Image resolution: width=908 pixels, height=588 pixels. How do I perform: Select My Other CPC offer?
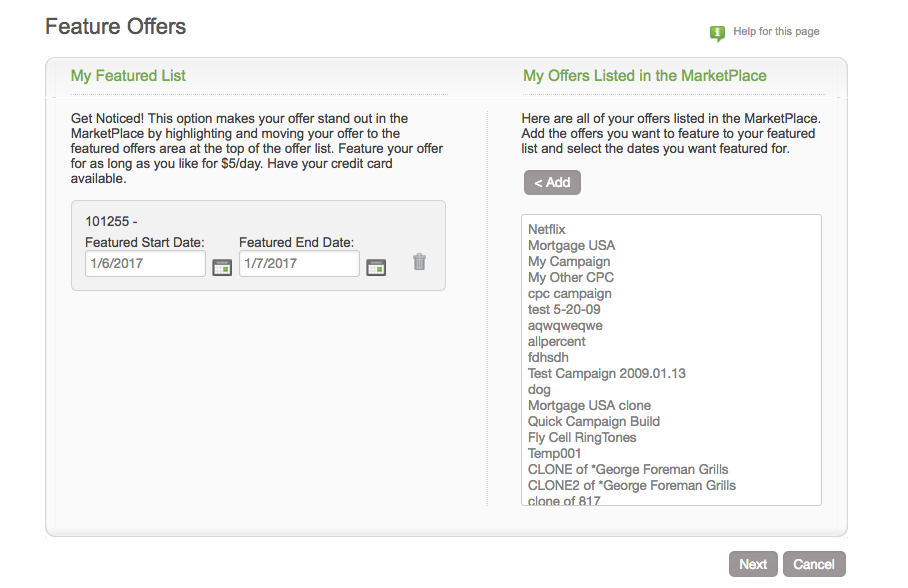671,277
